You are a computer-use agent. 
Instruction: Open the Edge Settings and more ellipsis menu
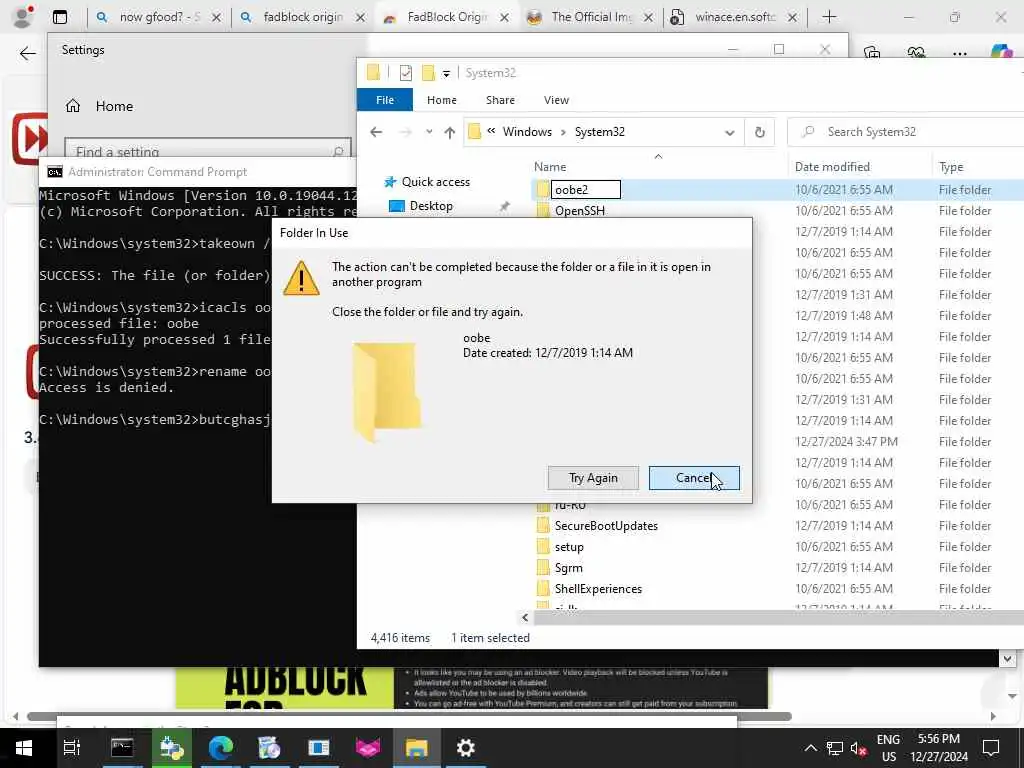click(959, 54)
